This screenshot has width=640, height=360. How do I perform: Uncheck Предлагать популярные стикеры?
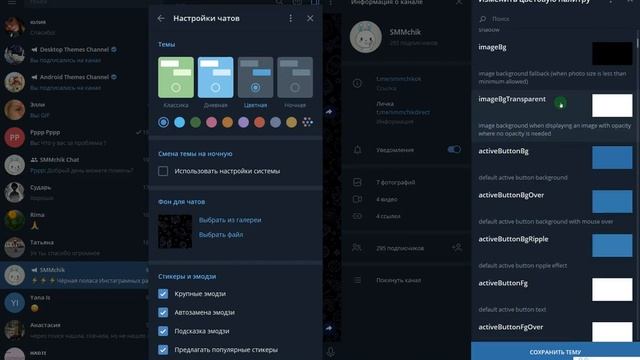pos(163,350)
